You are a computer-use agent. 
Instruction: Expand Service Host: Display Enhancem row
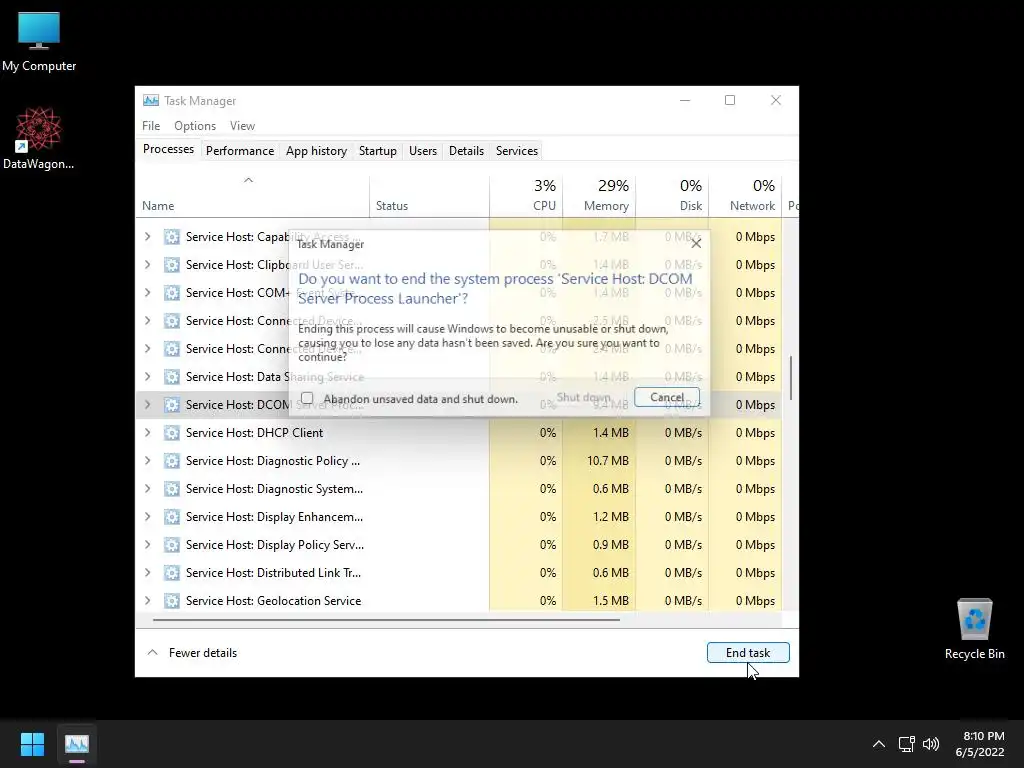(x=148, y=517)
